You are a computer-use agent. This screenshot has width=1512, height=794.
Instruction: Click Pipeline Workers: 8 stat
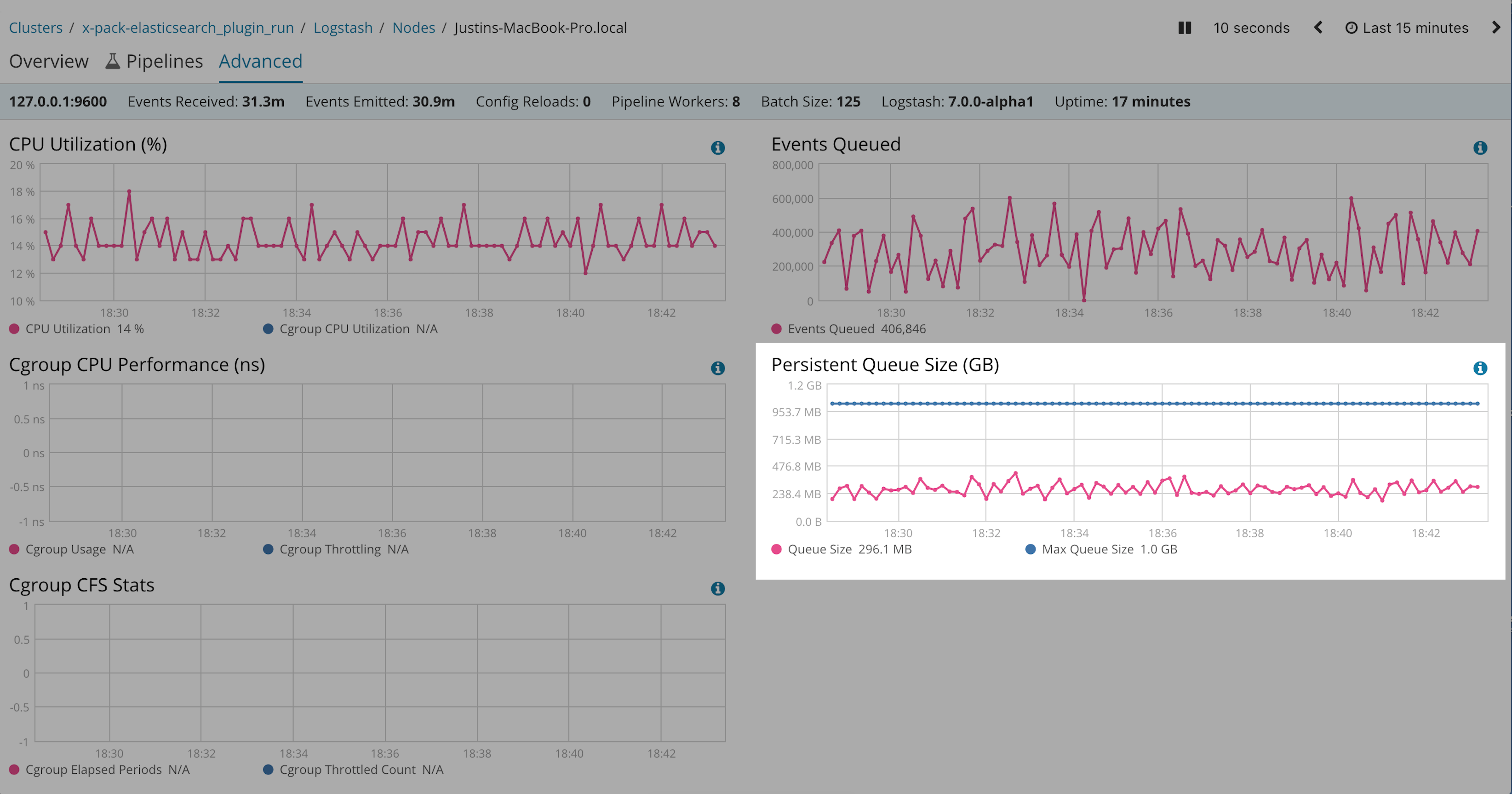coord(676,102)
